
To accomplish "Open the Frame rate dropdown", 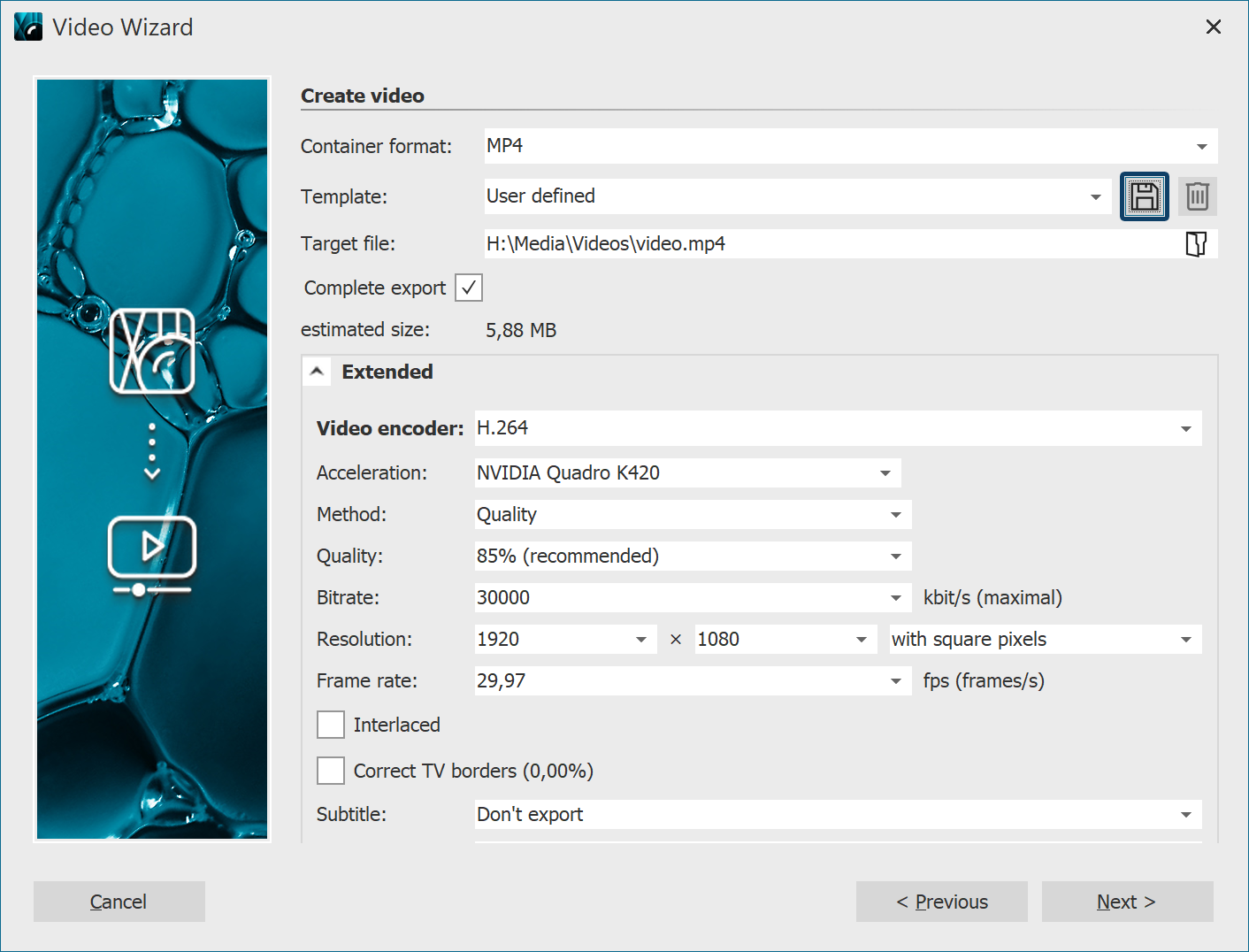I will coord(895,681).
